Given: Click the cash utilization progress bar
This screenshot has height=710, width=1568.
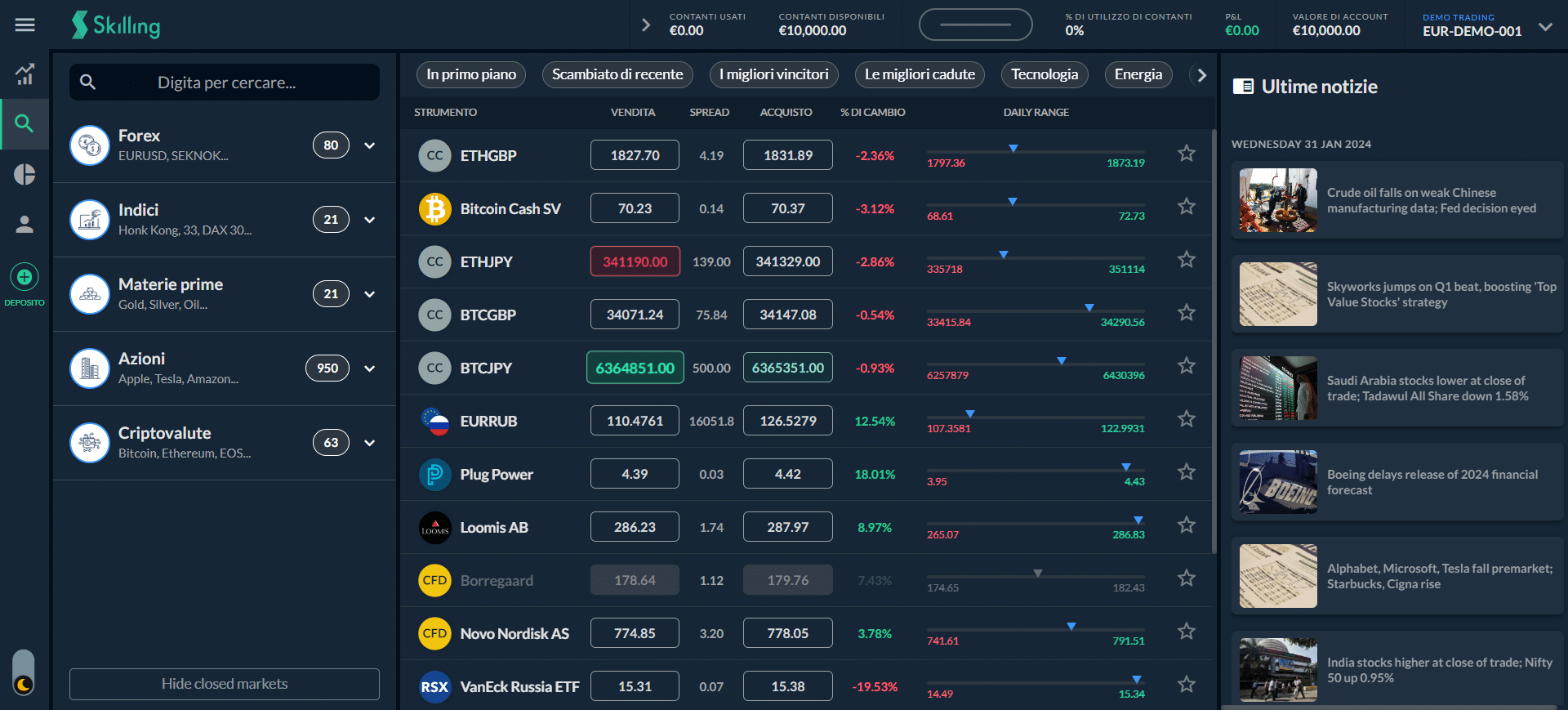Looking at the screenshot, I should (976, 25).
